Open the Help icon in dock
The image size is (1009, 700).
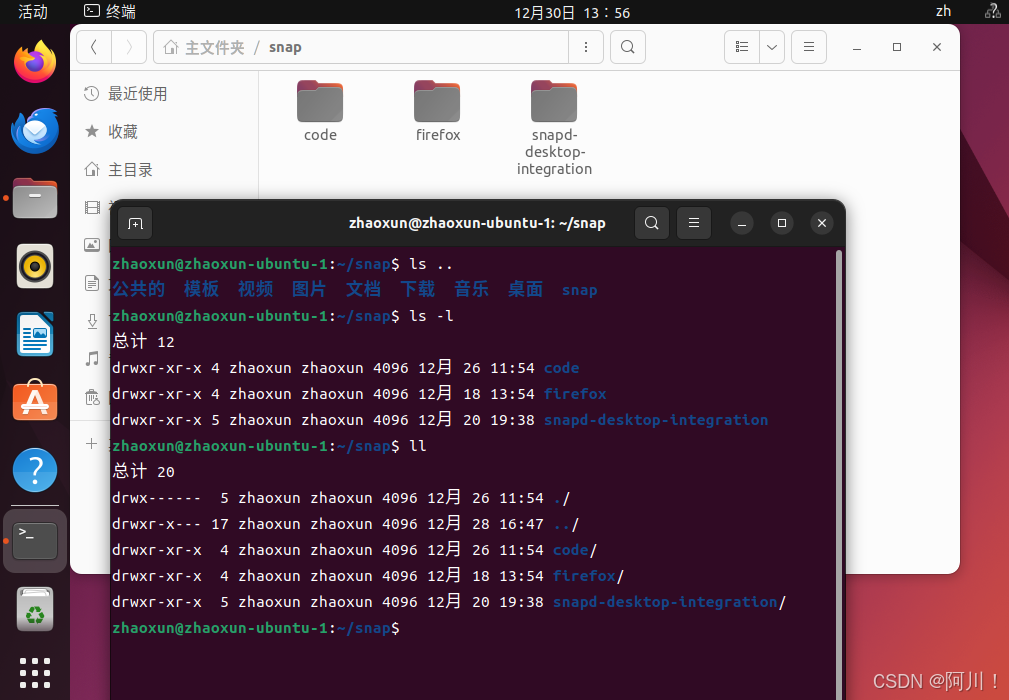coord(35,470)
